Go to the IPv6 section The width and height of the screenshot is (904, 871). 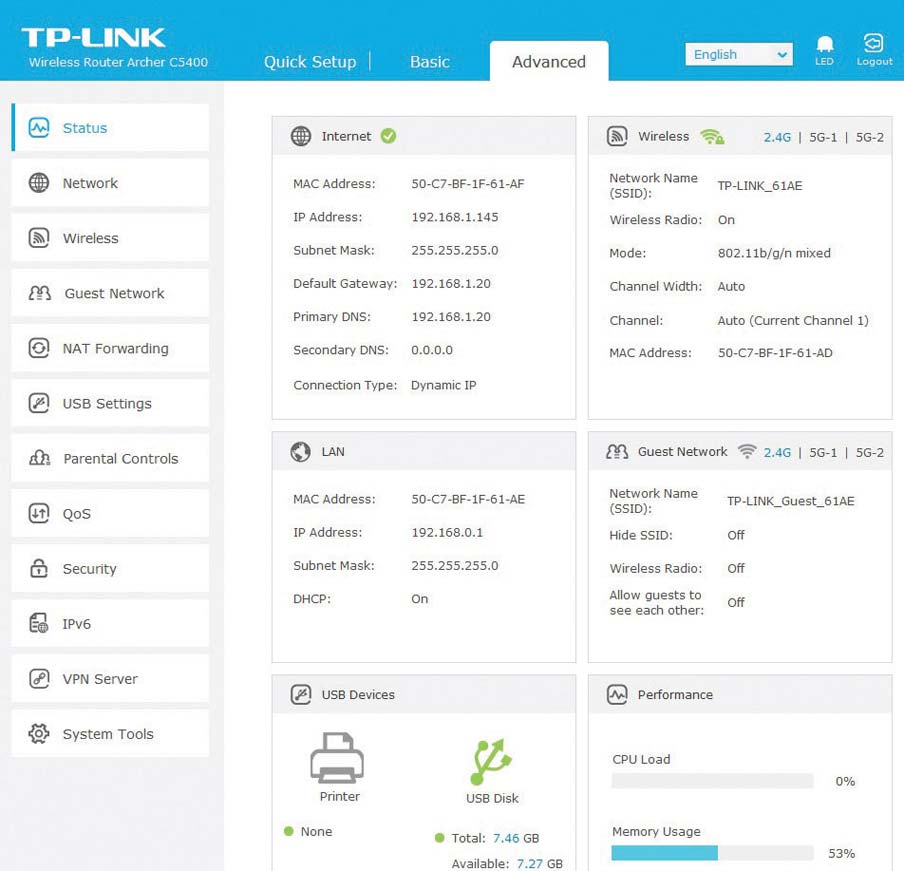pyautogui.click(x=110, y=623)
